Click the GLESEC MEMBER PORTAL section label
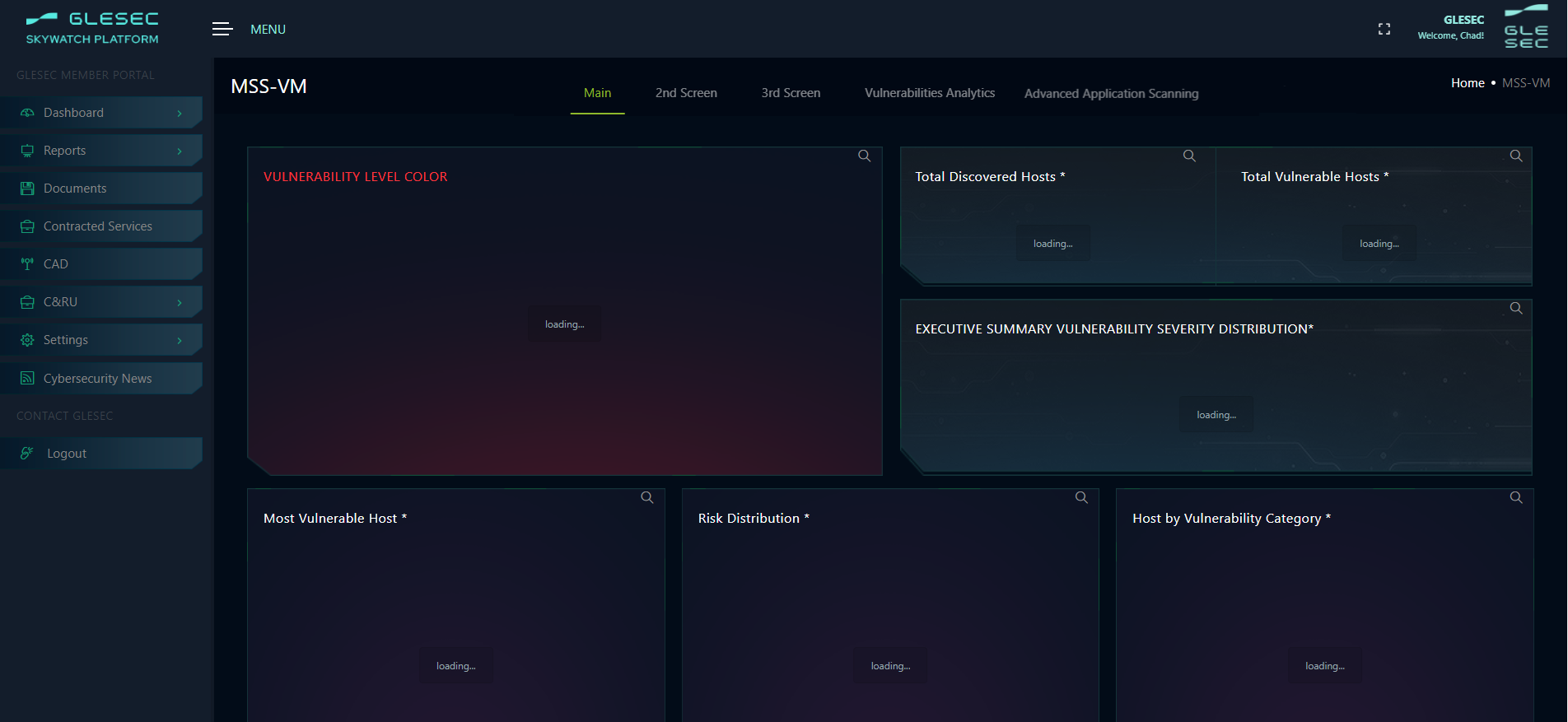This screenshot has width=1568, height=722. pos(86,75)
